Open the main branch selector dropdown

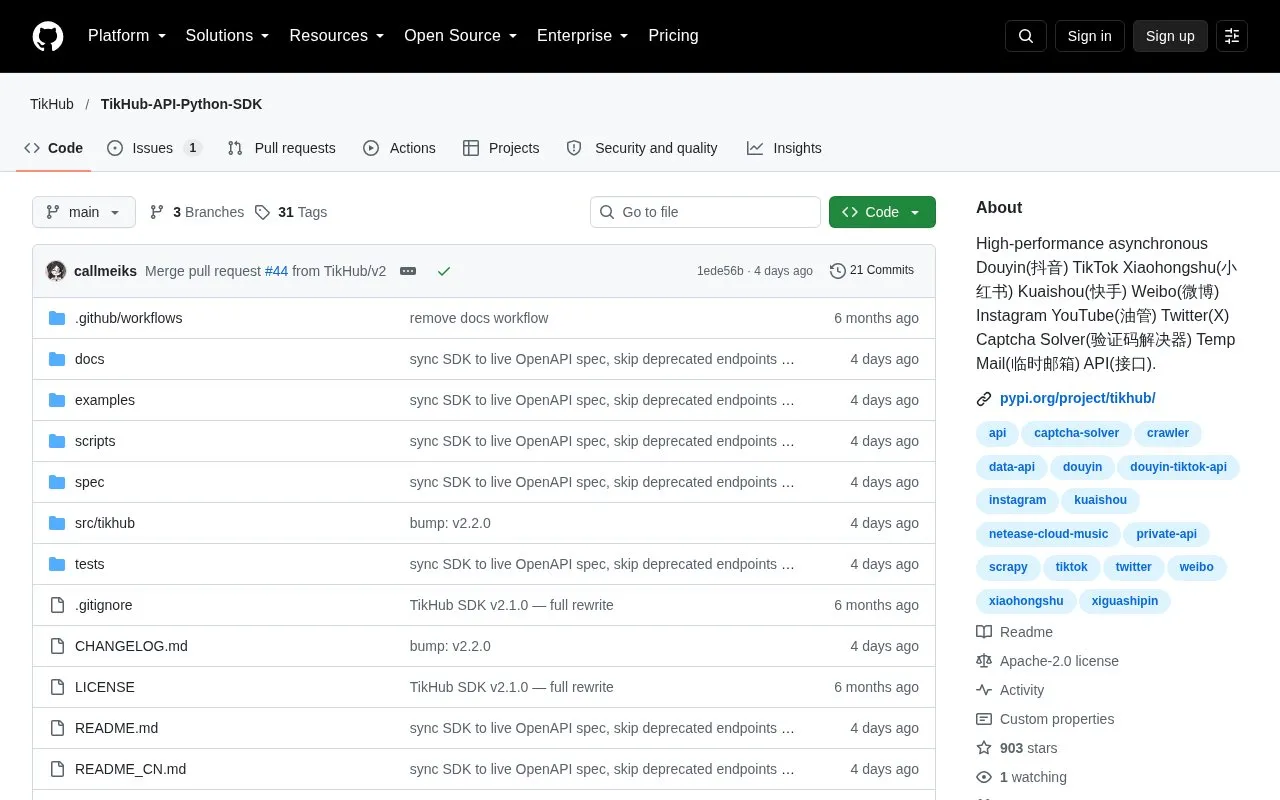coord(84,212)
